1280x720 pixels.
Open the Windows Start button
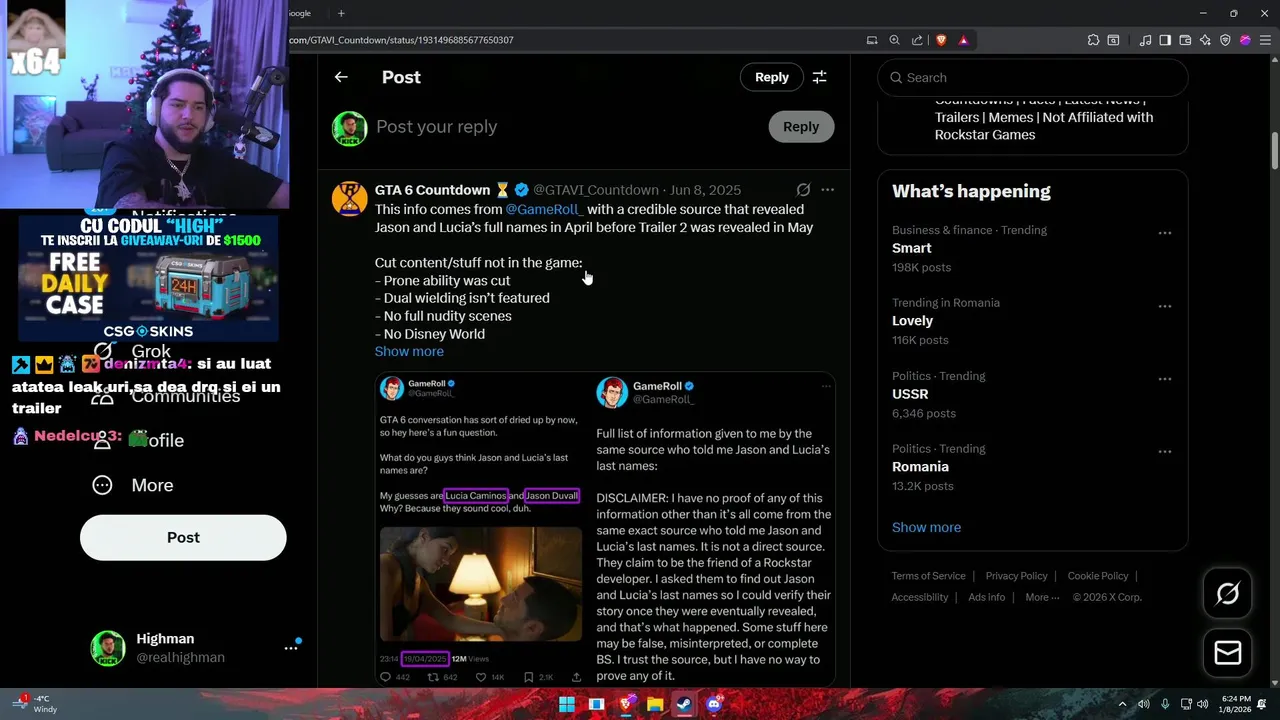(x=567, y=704)
